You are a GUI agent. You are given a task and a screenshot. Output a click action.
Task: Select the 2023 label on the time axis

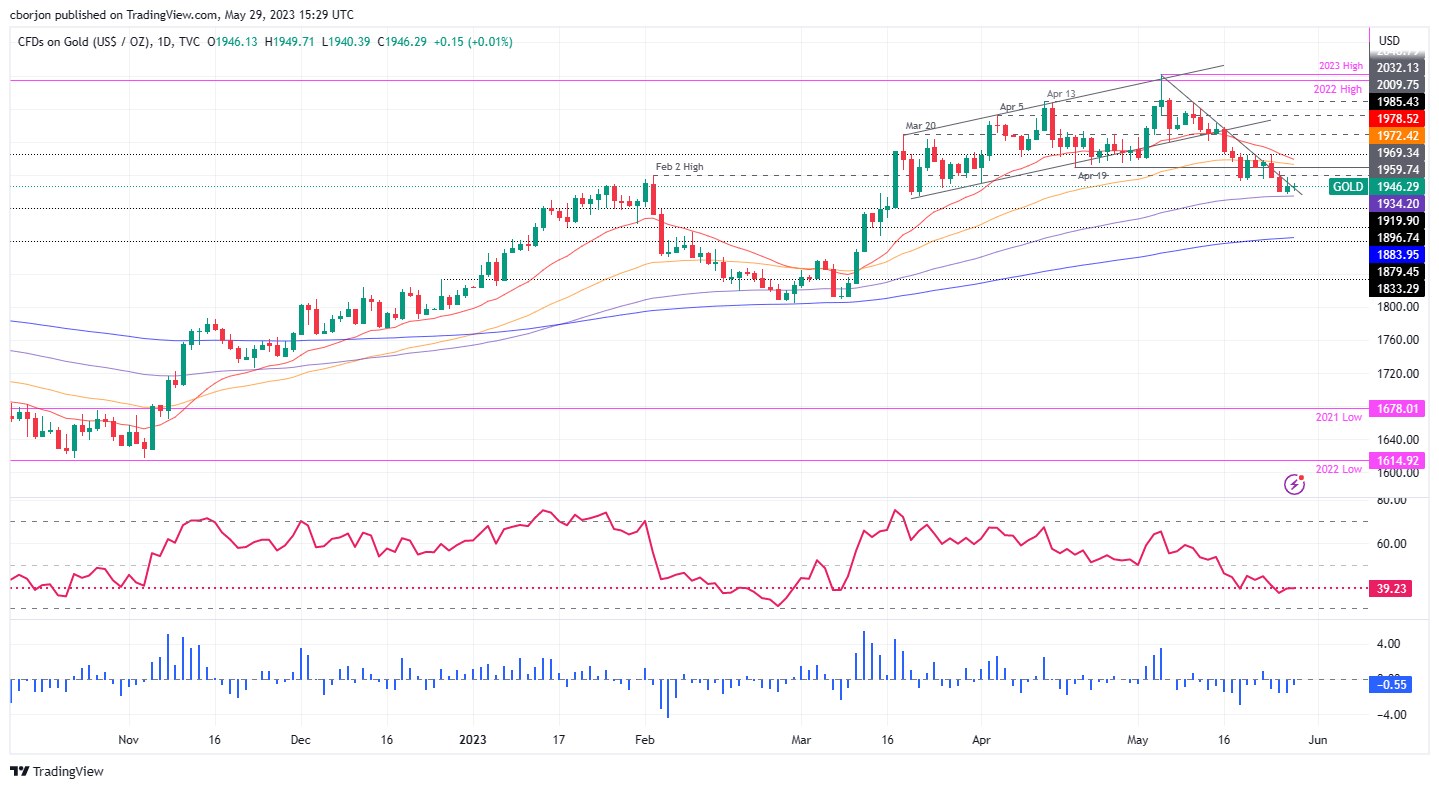click(471, 740)
